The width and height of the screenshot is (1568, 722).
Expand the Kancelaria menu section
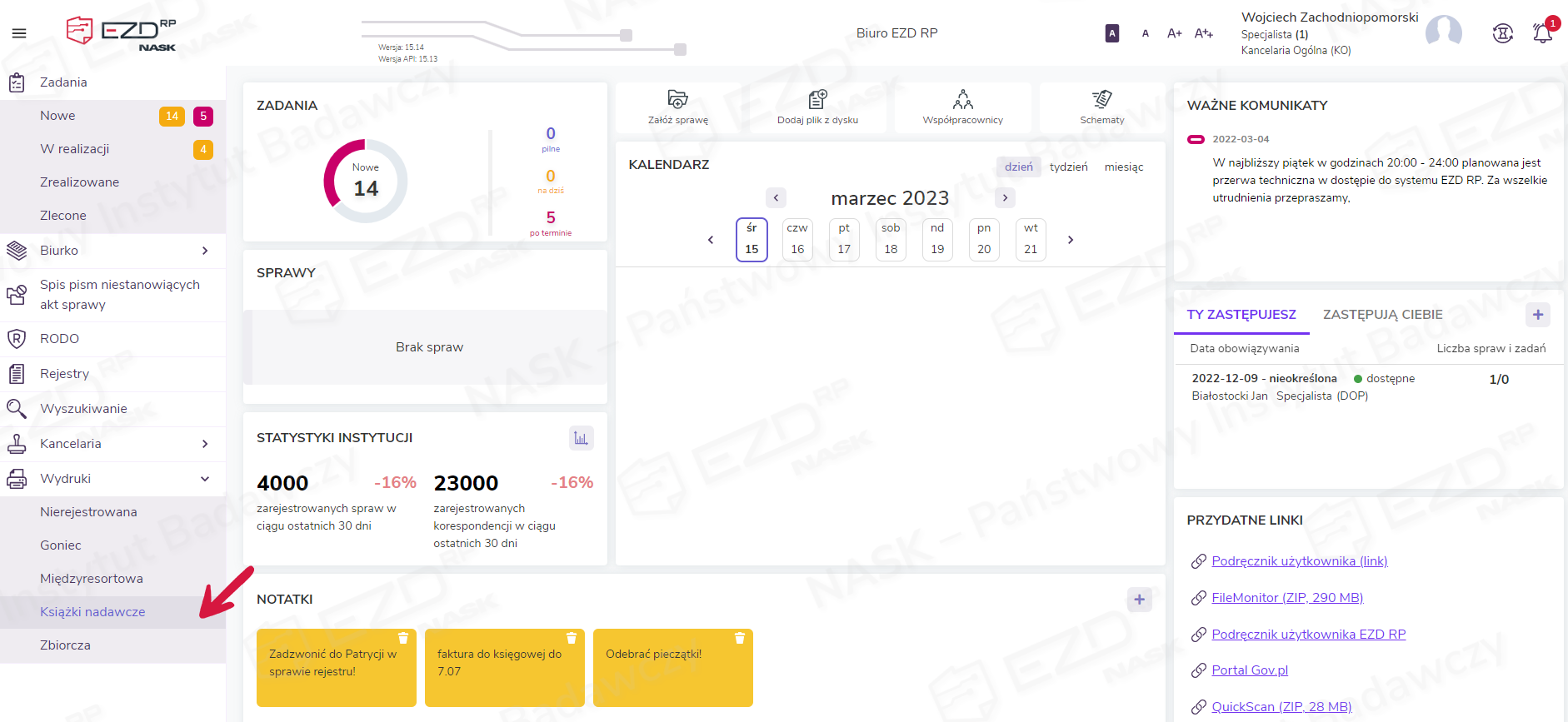(205, 444)
